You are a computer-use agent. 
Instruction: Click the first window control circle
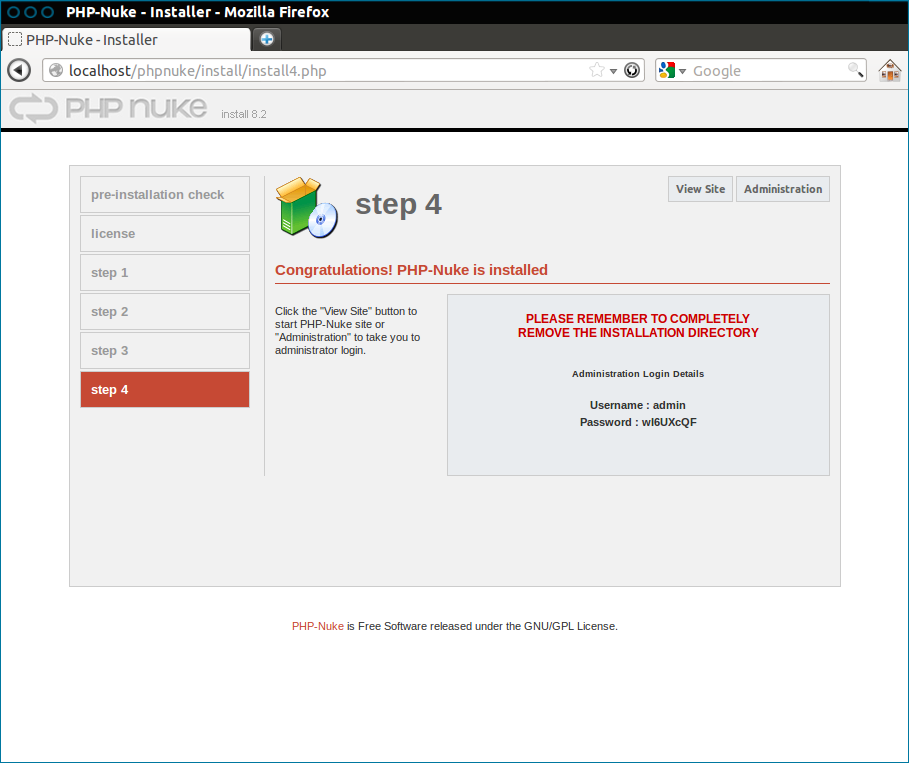click(13, 12)
